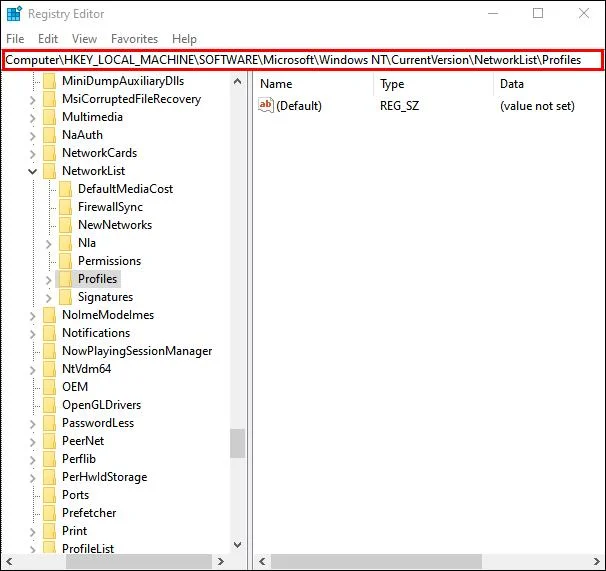Click the NoImeModeImes folder icon
The image size is (606, 571).
click(49, 315)
